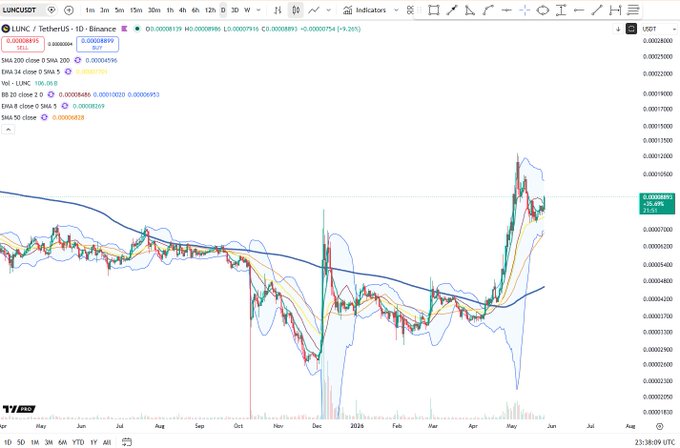
Task: Click the circled arrow icon before 1m
Action: pyautogui.click(x=69, y=10)
